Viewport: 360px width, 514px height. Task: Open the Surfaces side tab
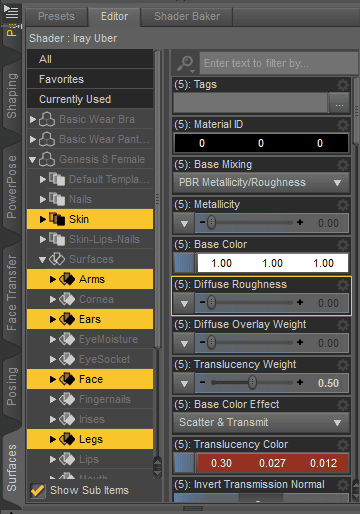coord(12,468)
